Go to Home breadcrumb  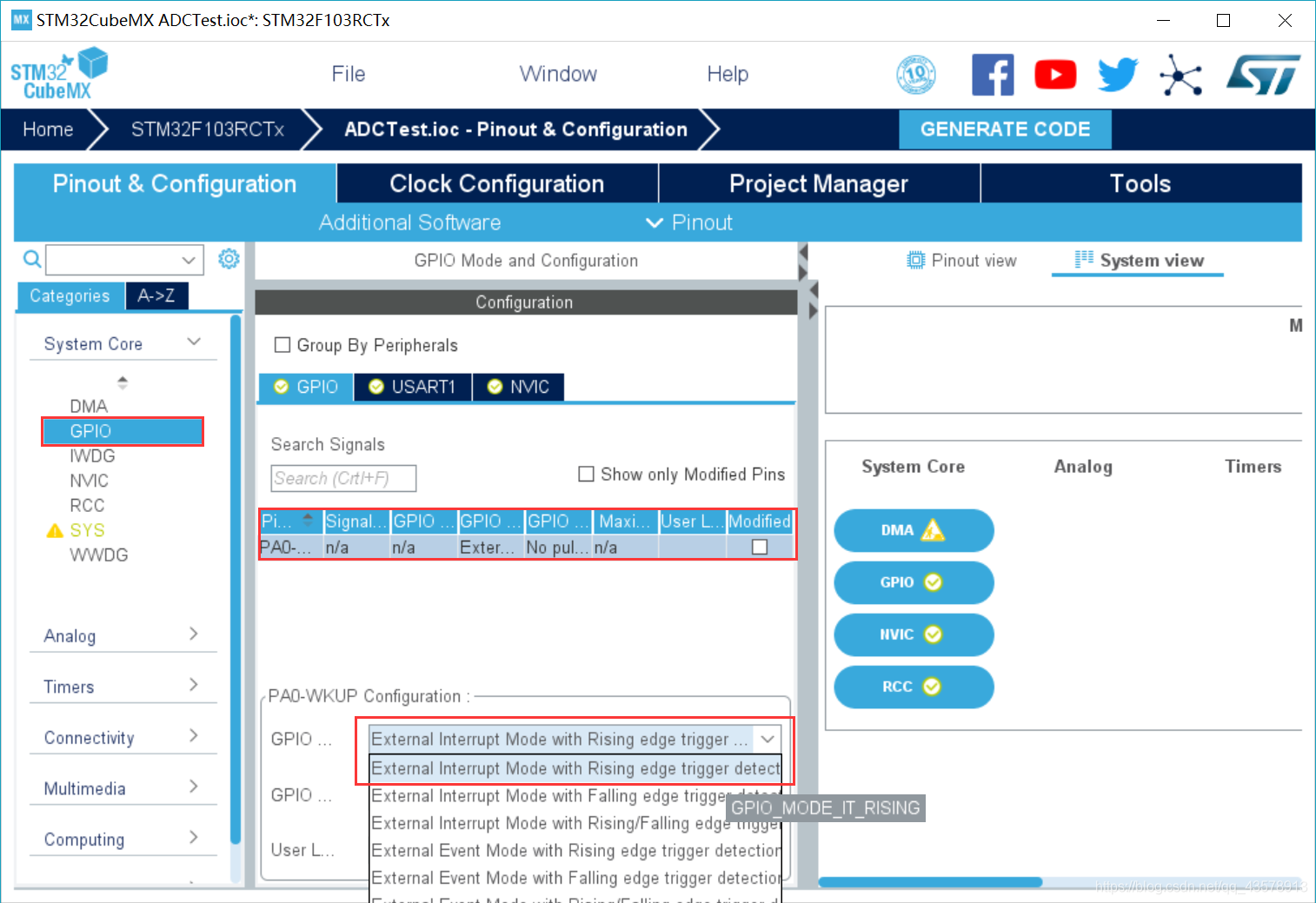[x=48, y=129]
